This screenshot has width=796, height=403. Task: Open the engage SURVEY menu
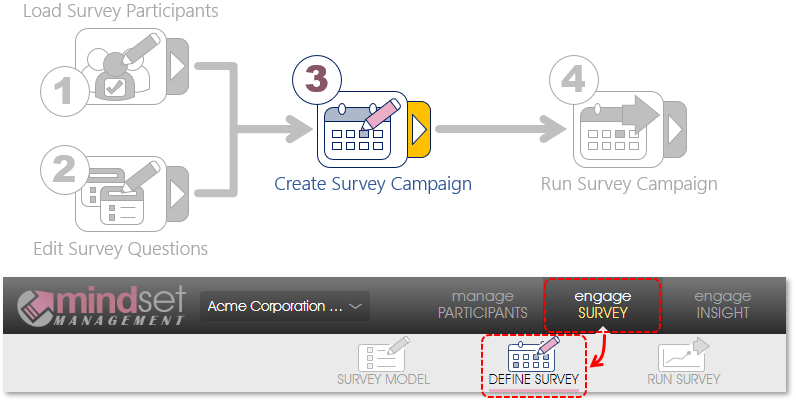tap(603, 305)
